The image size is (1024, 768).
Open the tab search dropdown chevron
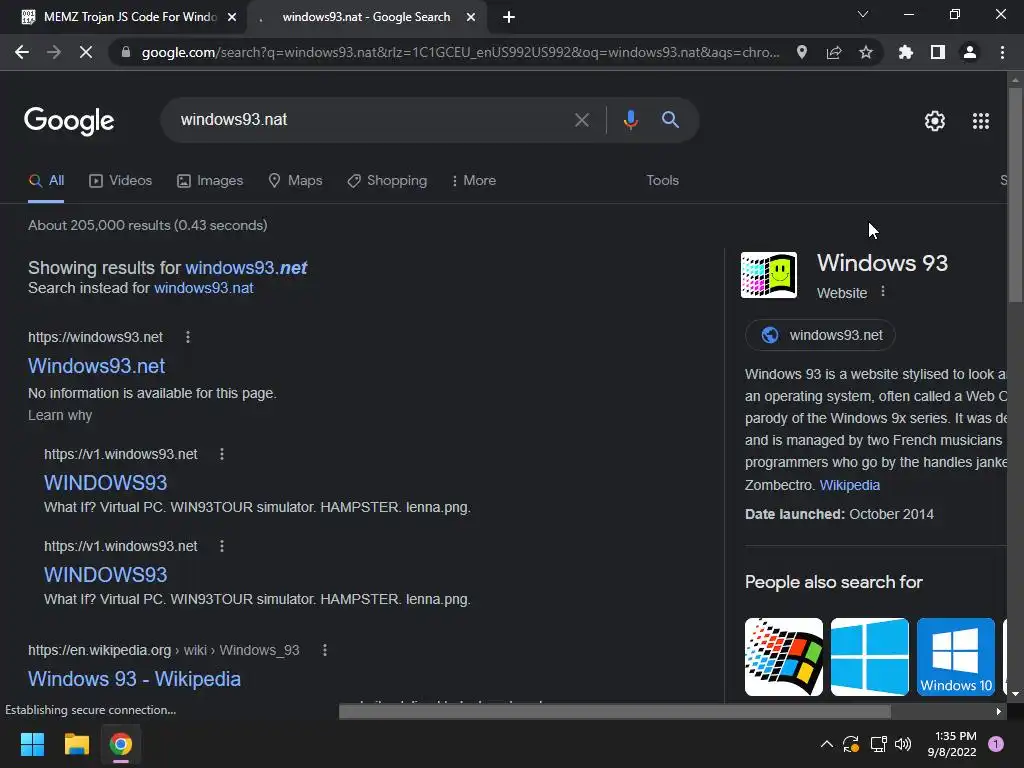(x=863, y=14)
